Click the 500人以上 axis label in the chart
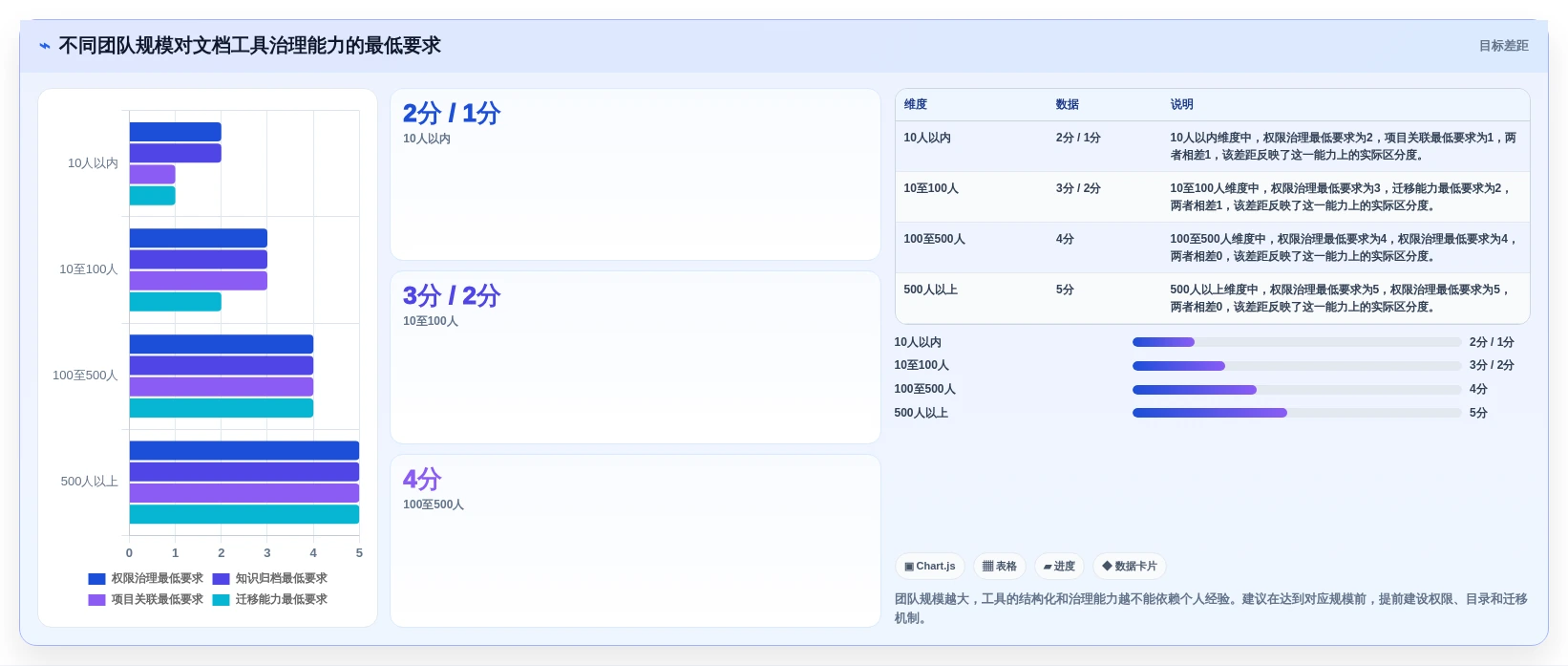1568x666 pixels. pyautogui.click(x=90, y=482)
